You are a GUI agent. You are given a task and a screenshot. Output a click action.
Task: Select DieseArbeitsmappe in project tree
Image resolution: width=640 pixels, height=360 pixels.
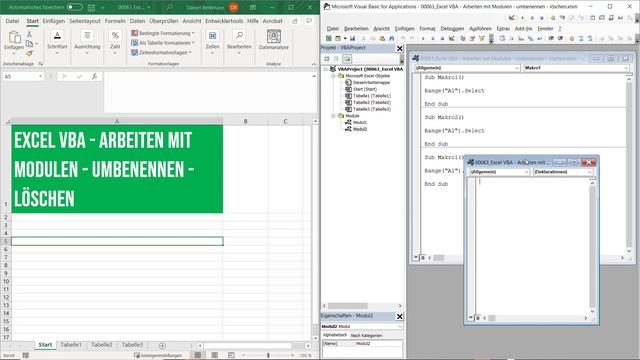[371, 82]
